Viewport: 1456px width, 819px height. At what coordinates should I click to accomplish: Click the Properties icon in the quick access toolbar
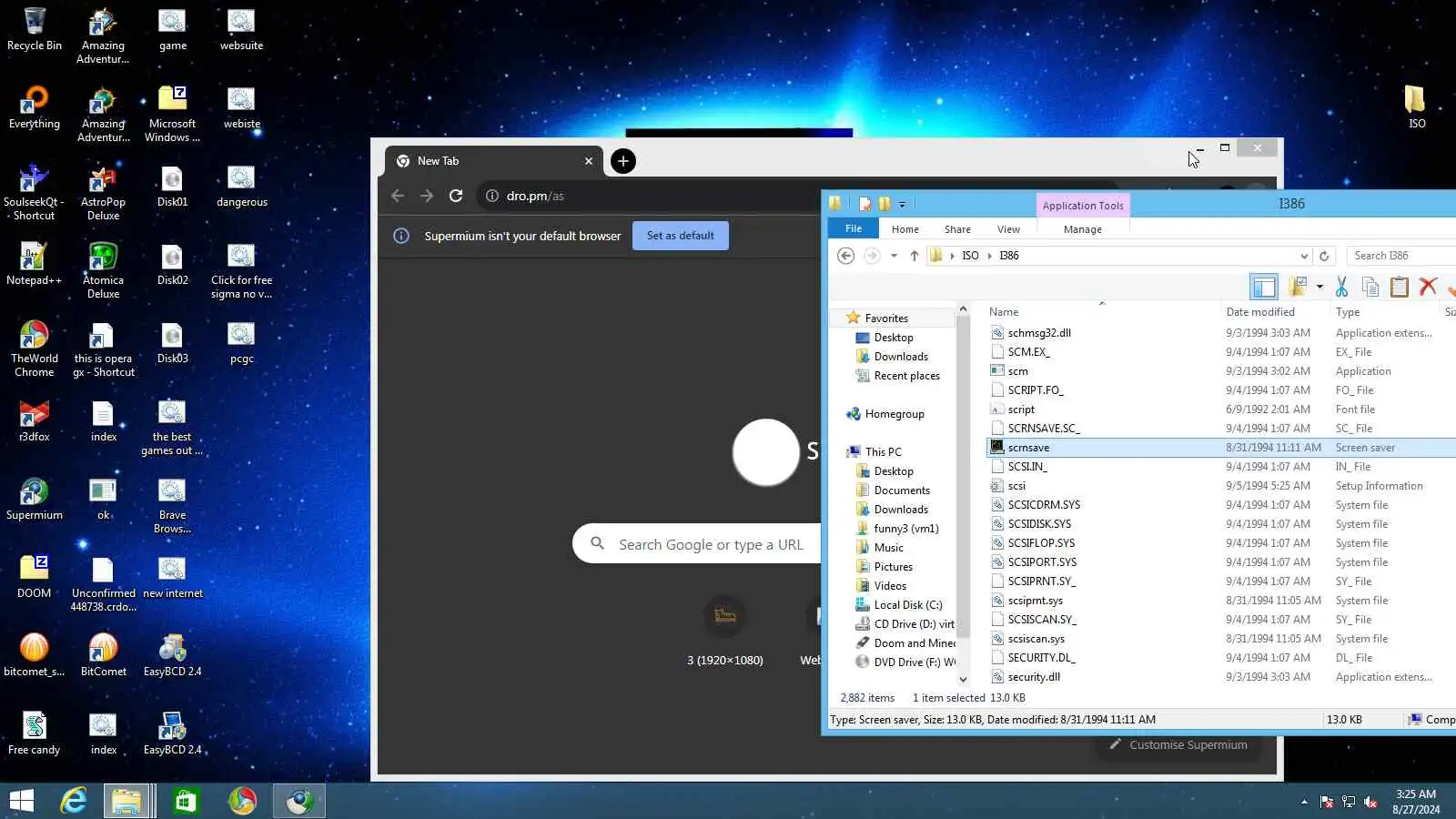click(864, 204)
